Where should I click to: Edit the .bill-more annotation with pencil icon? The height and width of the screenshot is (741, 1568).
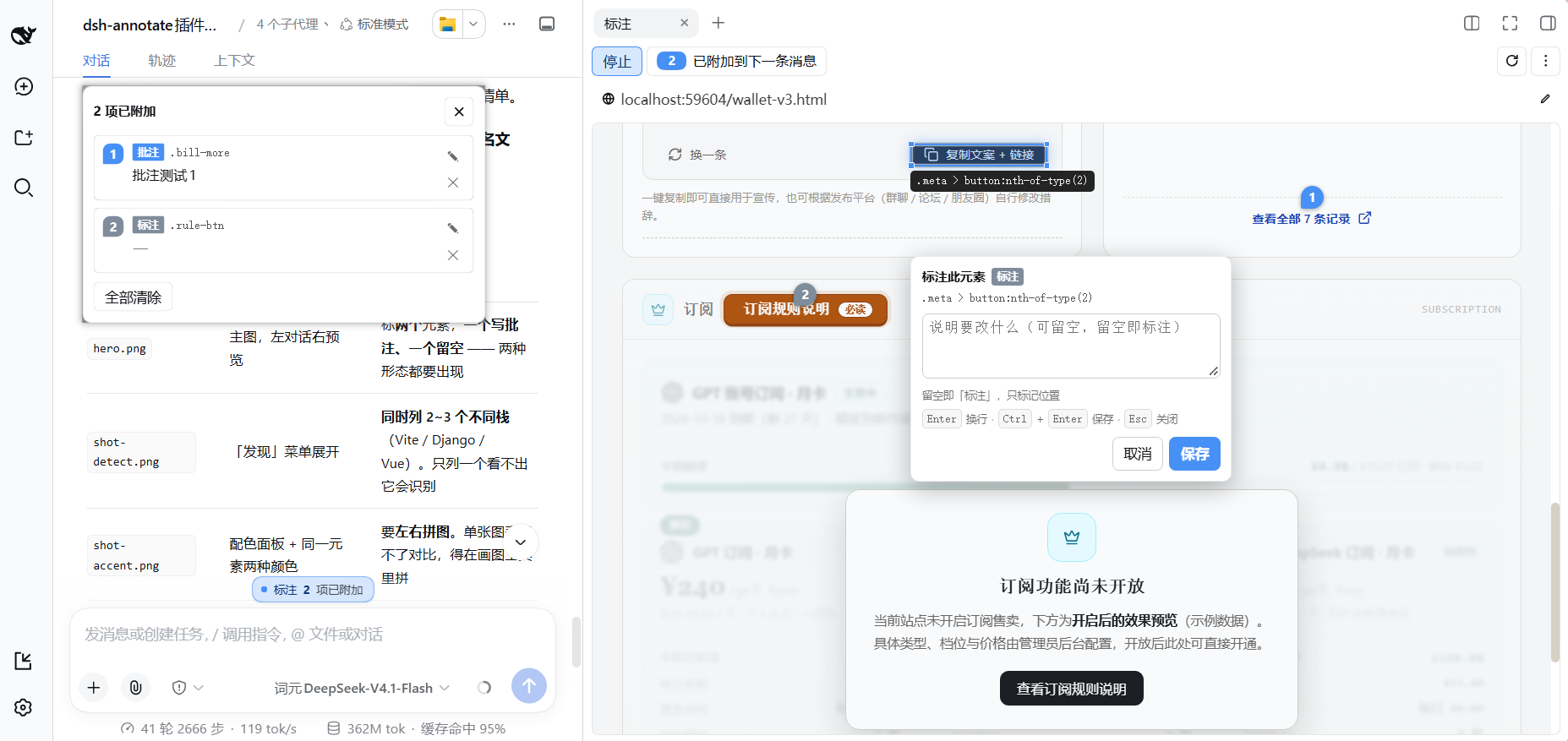coord(453,155)
